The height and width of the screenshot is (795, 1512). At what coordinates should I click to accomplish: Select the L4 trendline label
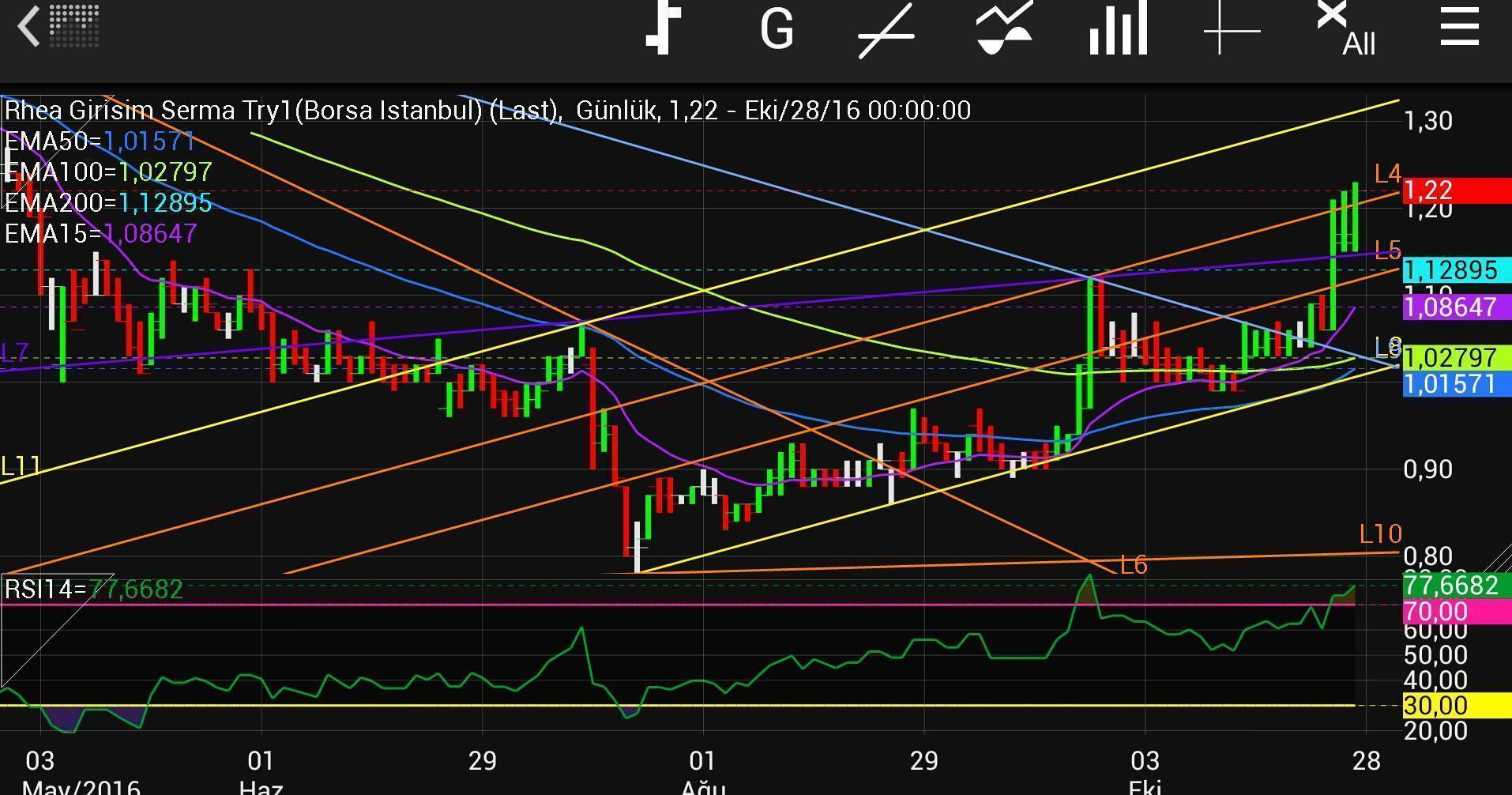(x=1387, y=174)
